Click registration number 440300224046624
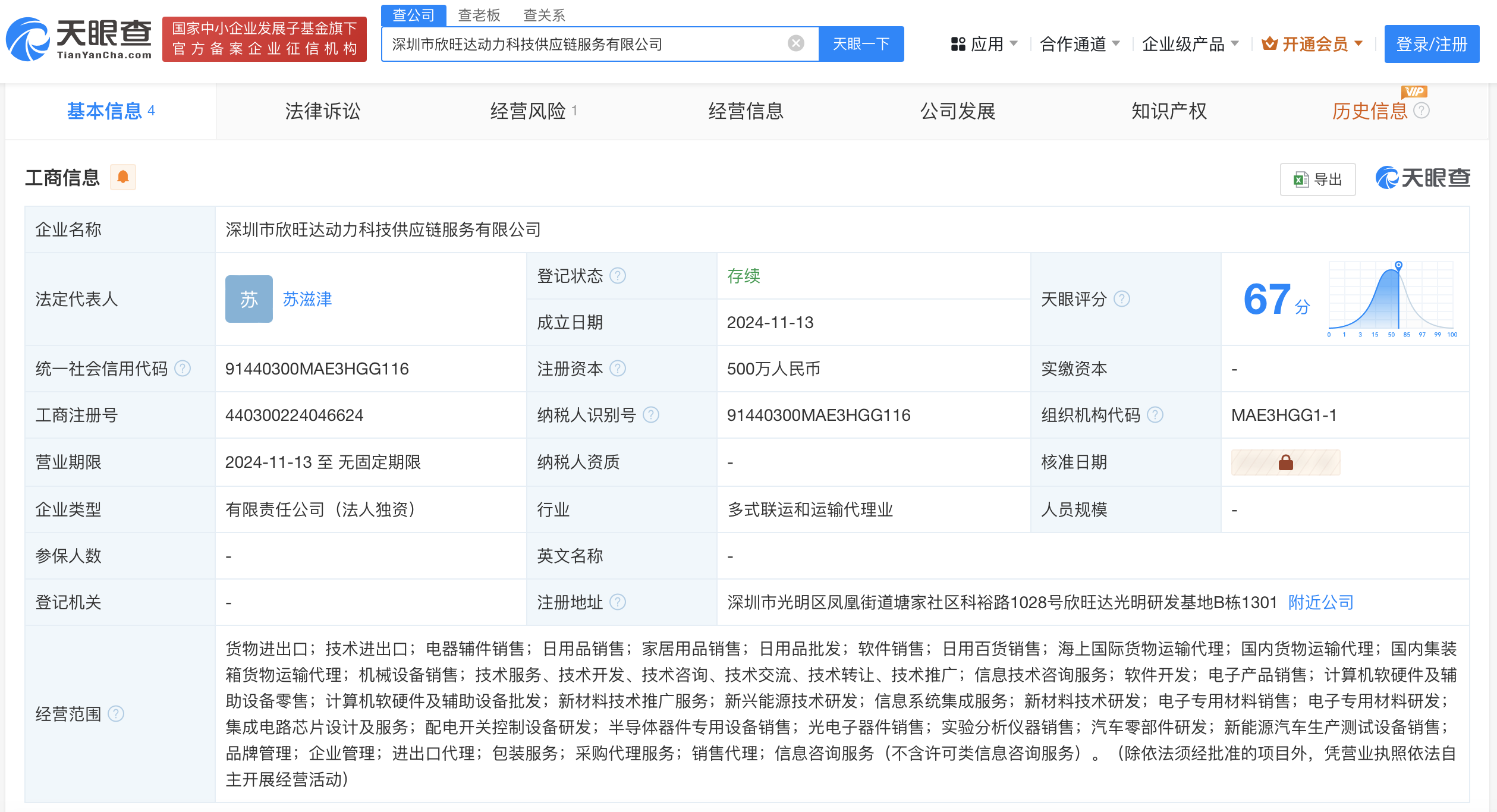Screen dimensions: 1497x812 click(294, 415)
